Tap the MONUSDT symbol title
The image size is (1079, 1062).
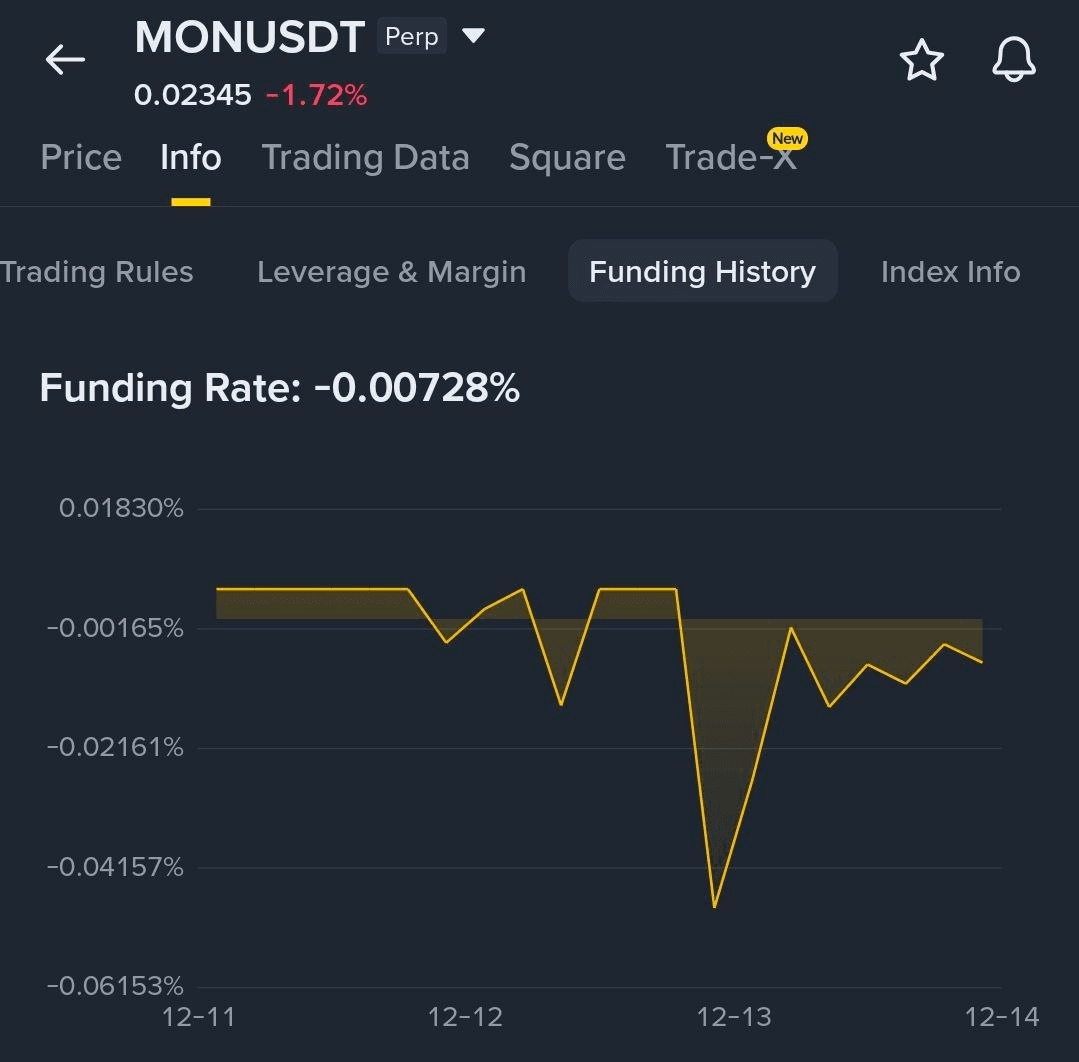coord(249,38)
